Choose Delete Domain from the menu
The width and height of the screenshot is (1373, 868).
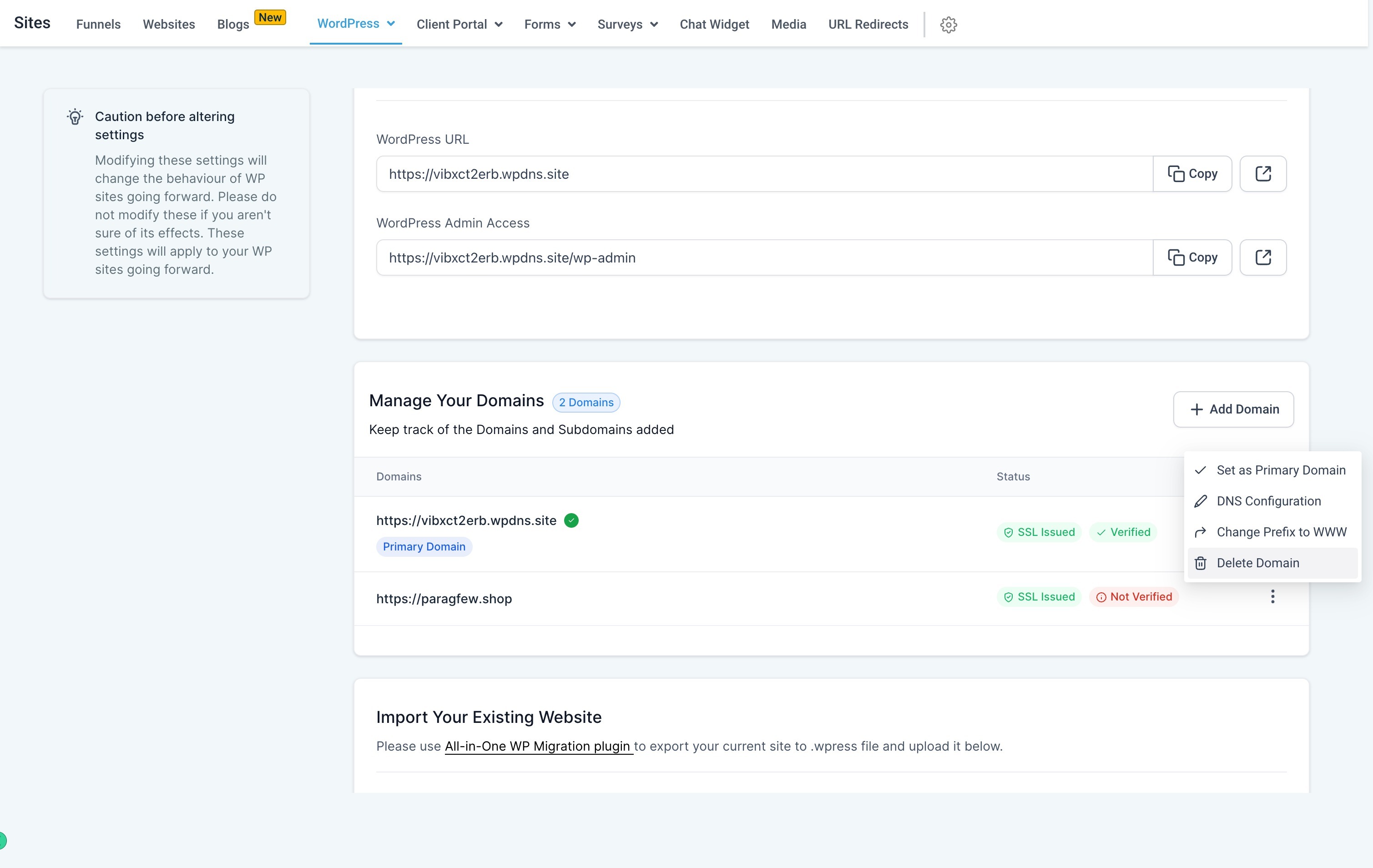1257,563
